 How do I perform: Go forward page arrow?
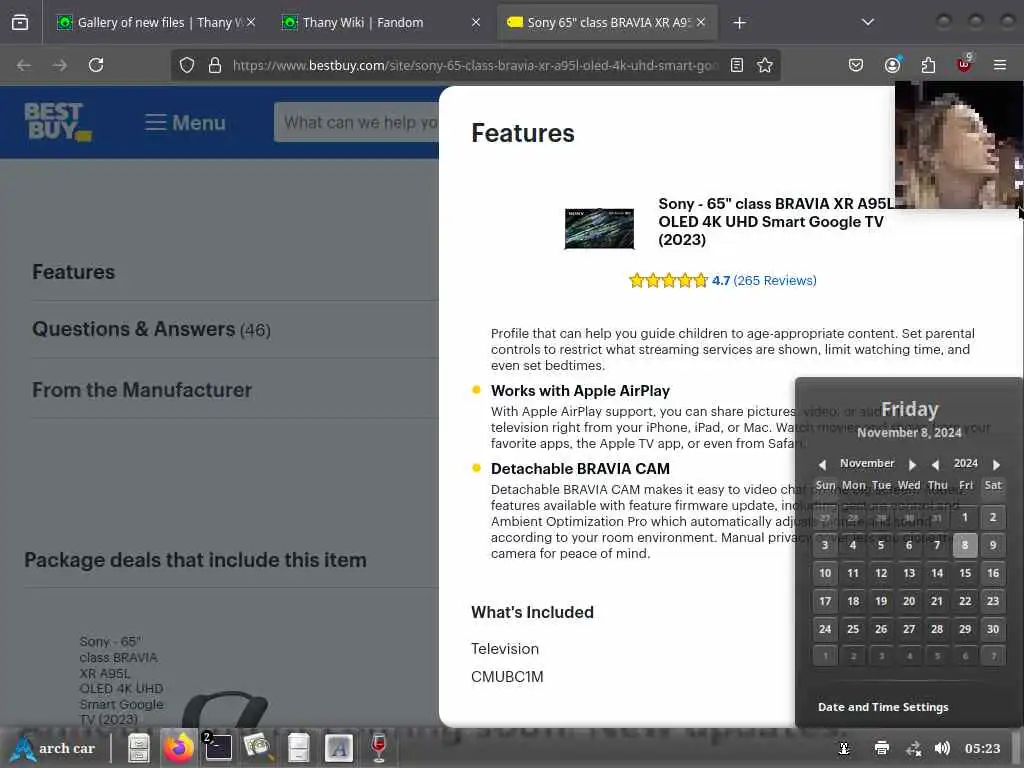59,65
